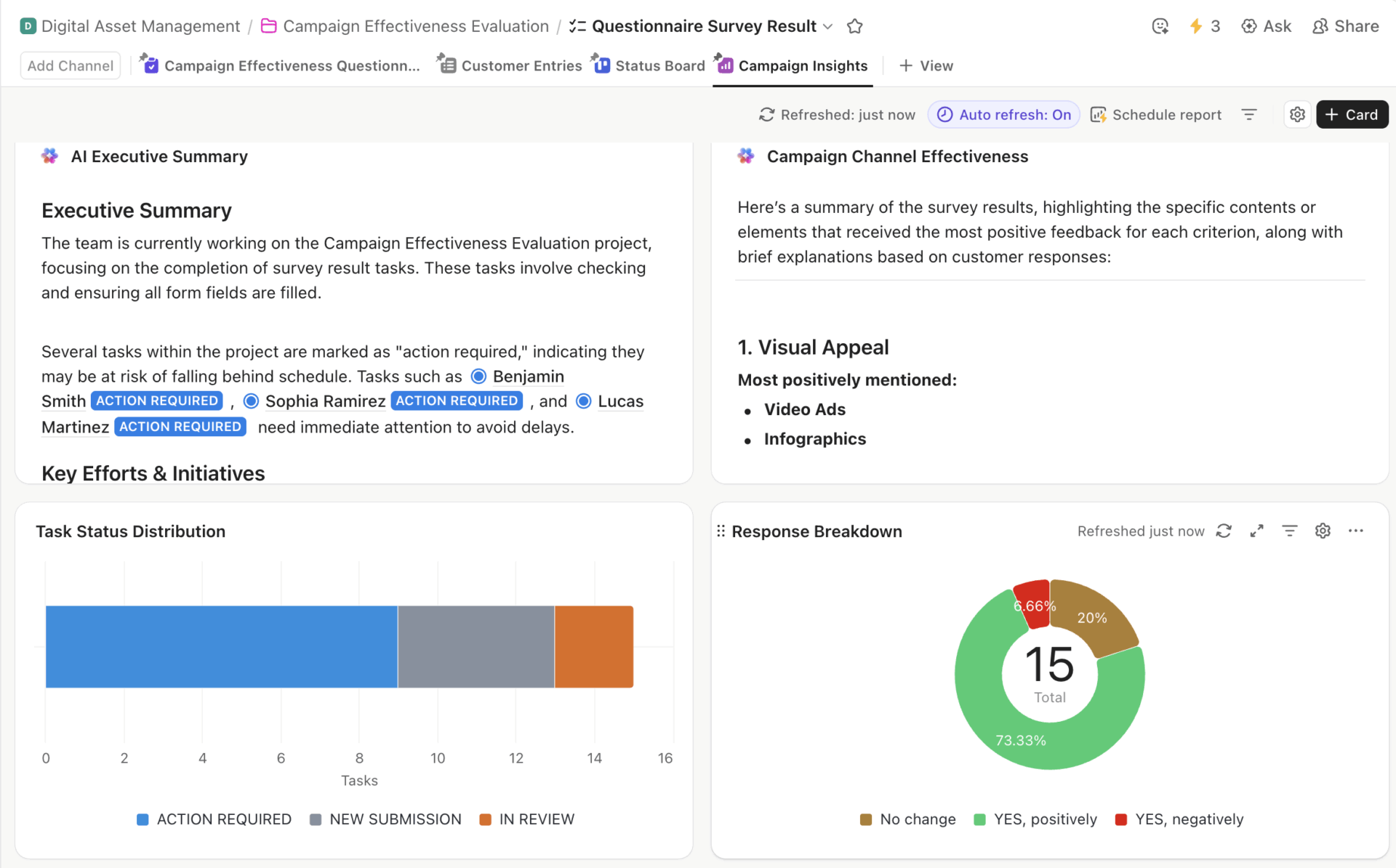Open Ask AI assistant
The width and height of the screenshot is (1396, 868).
point(1267,25)
